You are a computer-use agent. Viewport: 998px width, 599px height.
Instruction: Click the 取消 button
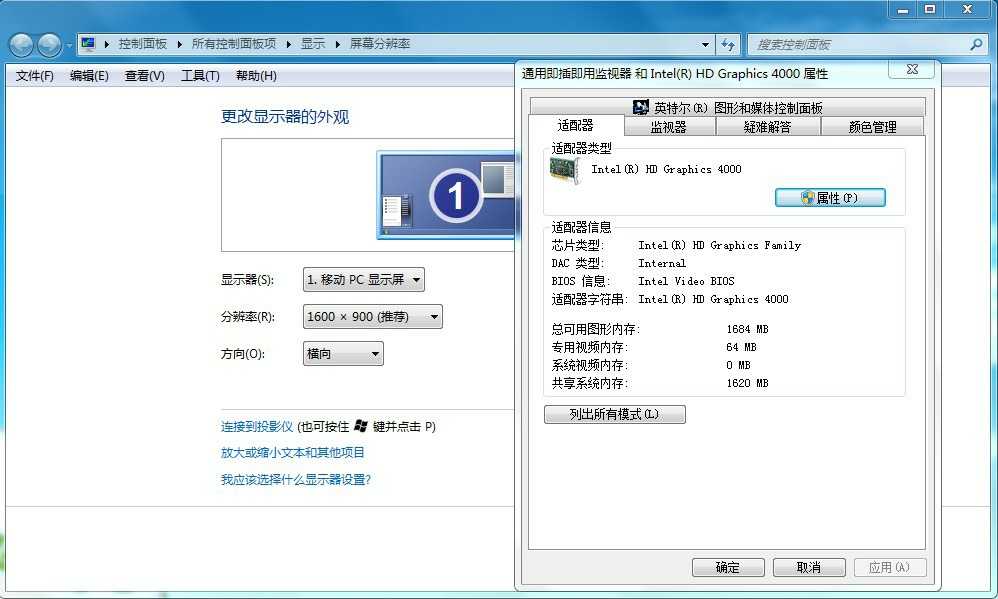[809, 567]
